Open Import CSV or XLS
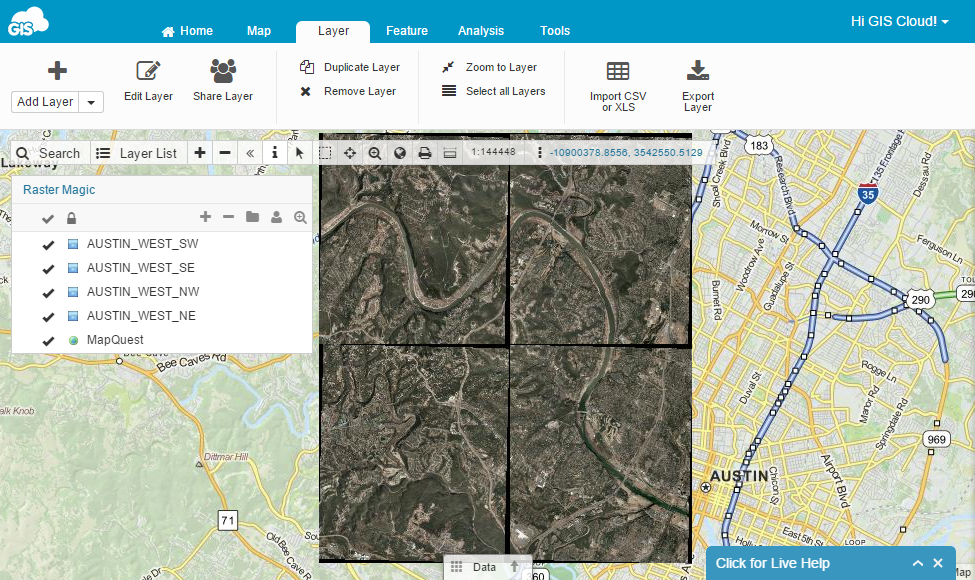 tap(618, 86)
